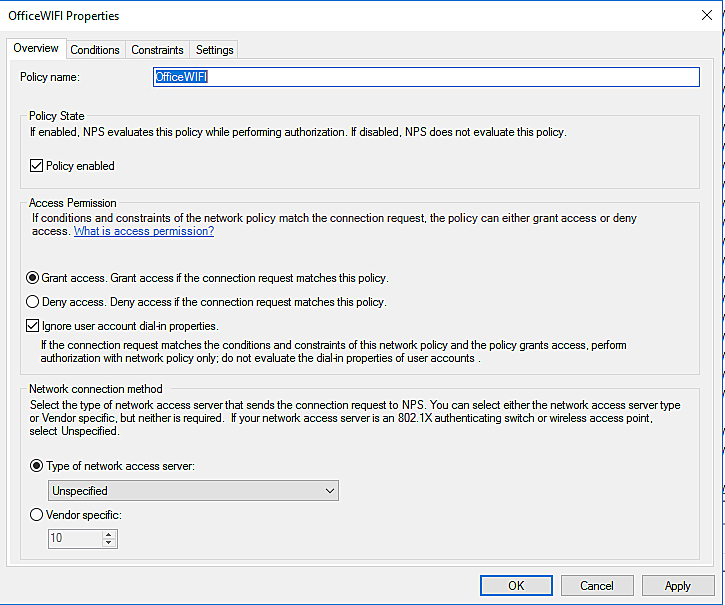The width and height of the screenshot is (725, 605).
Task: Choose the Deny access option
Action: [34, 301]
